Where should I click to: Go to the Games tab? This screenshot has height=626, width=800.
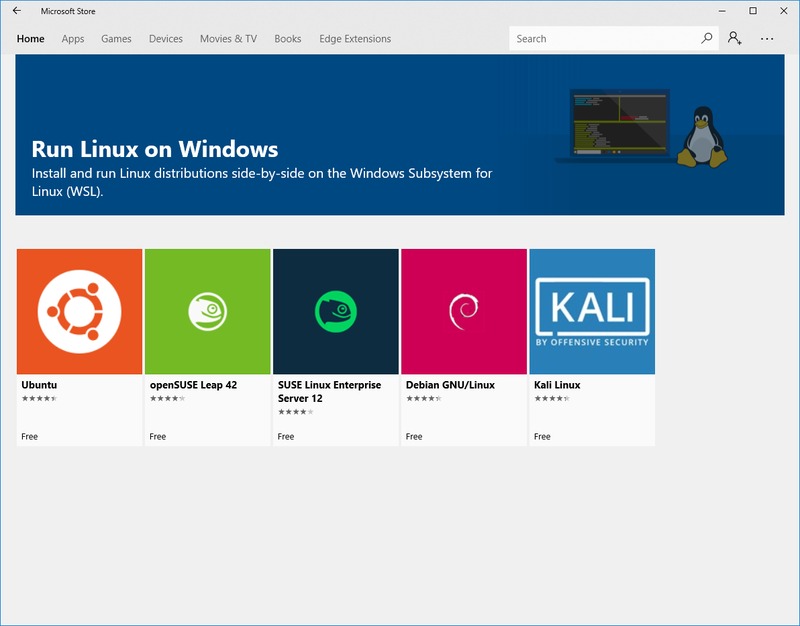[116, 39]
